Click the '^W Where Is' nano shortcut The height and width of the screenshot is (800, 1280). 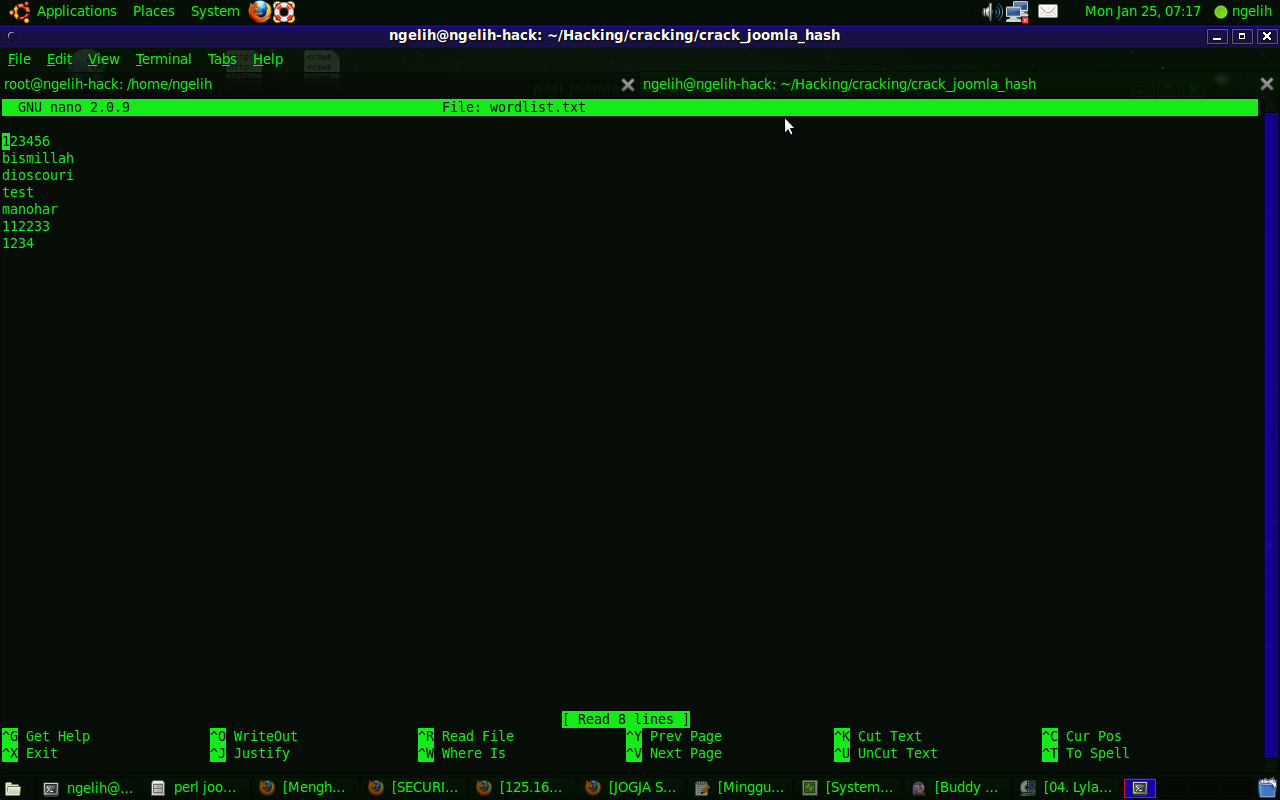(x=462, y=753)
